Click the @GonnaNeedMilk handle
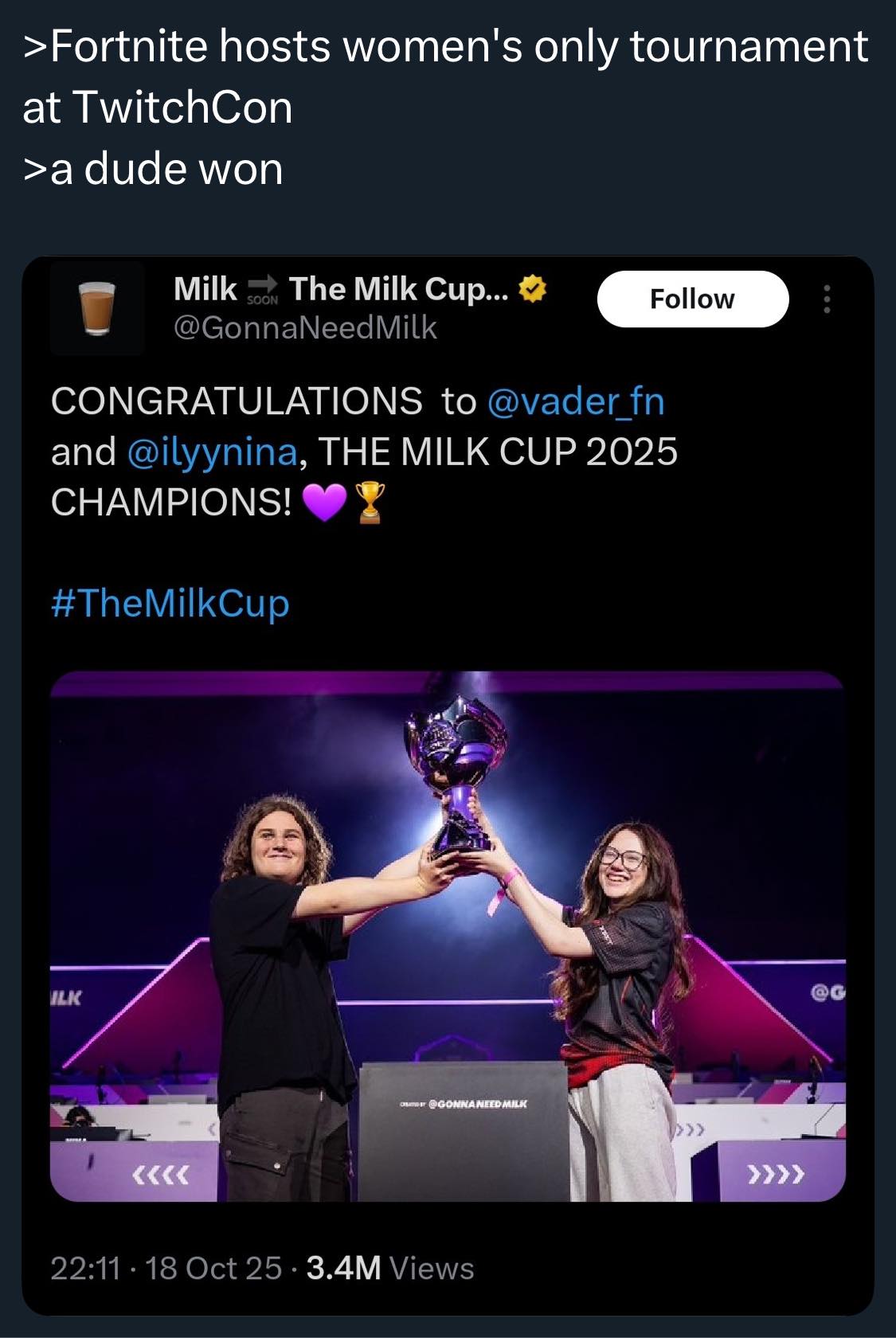The width and height of the screenshot is (896, 1338). (x=305, y=327)
